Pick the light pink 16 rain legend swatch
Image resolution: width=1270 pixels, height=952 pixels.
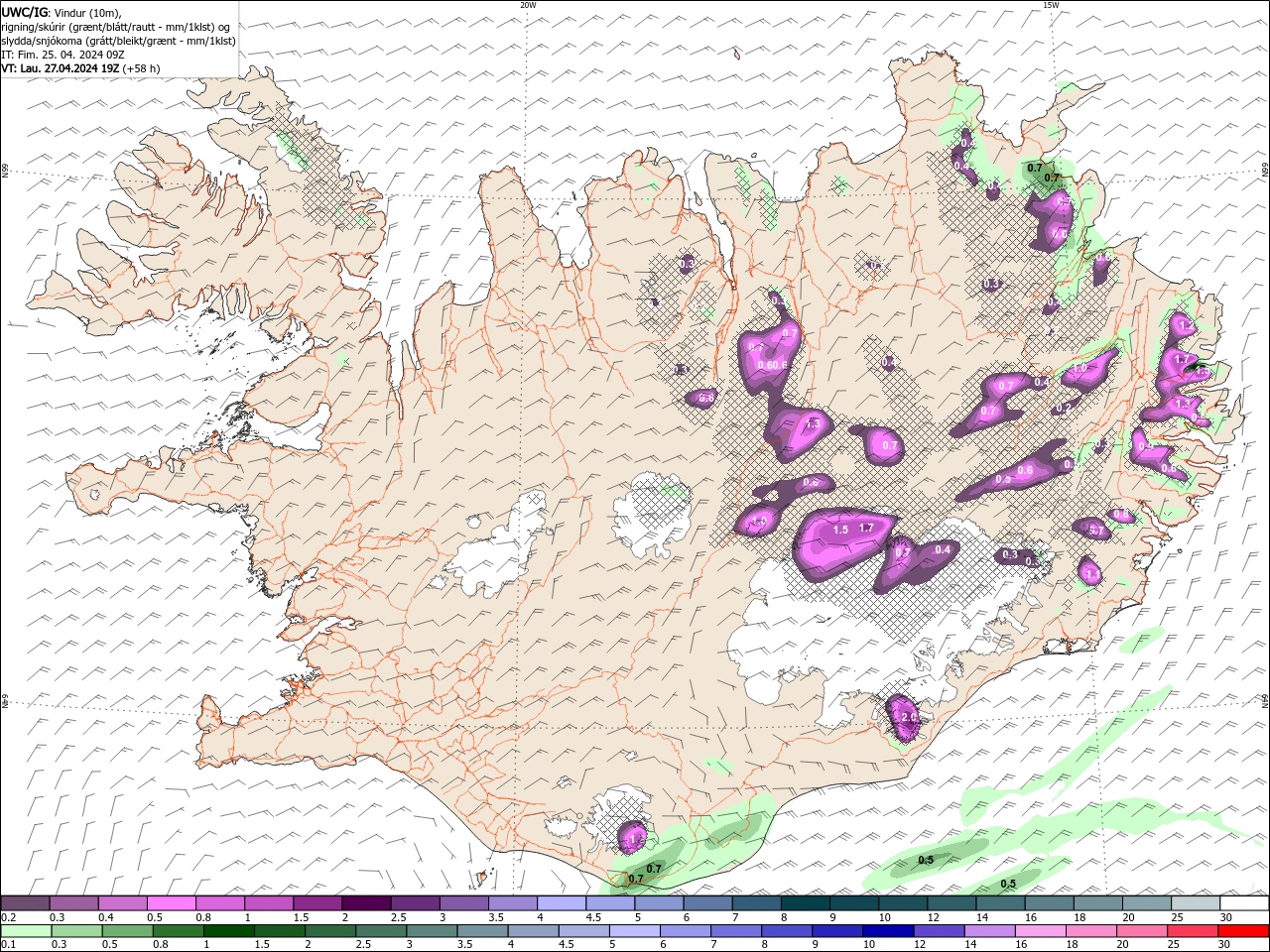(1040, 931)
